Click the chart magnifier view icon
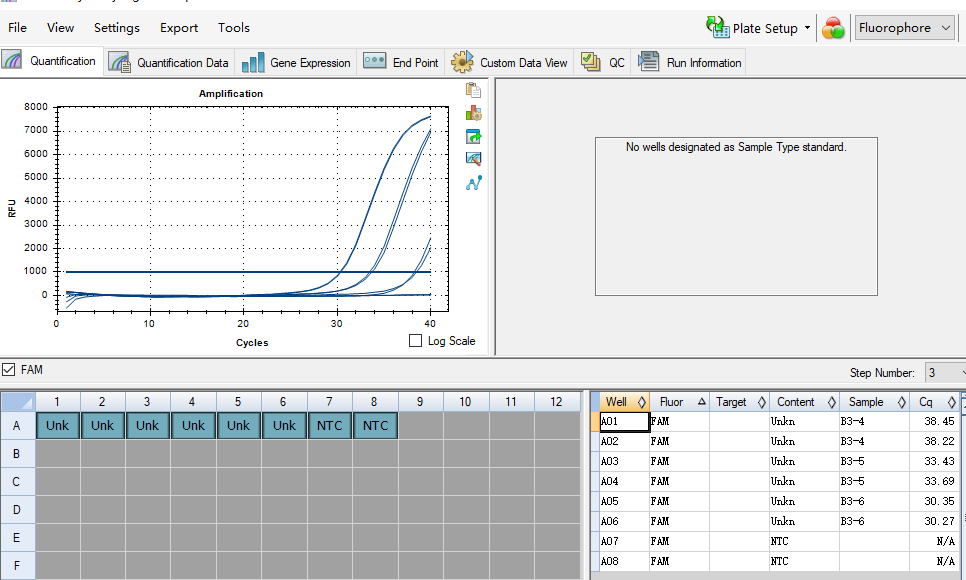The width and height of the screenshot is (966, 580). pos(473,159)
